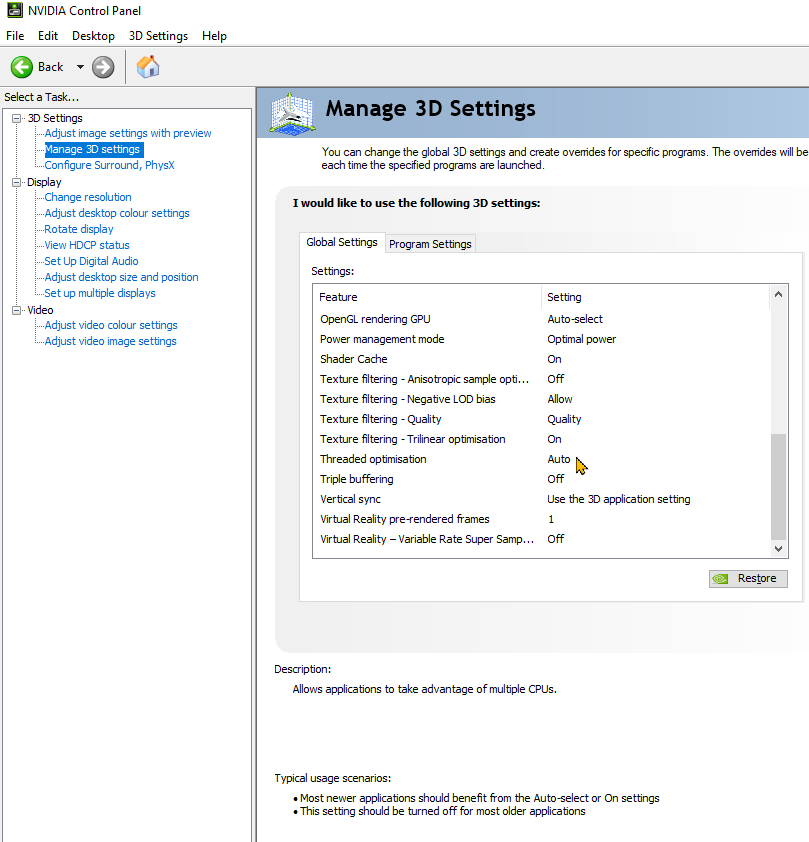The width and height of the screenshot is (809, 842).
Task: Open Set up multiple displays
Action: coord(100,293)
